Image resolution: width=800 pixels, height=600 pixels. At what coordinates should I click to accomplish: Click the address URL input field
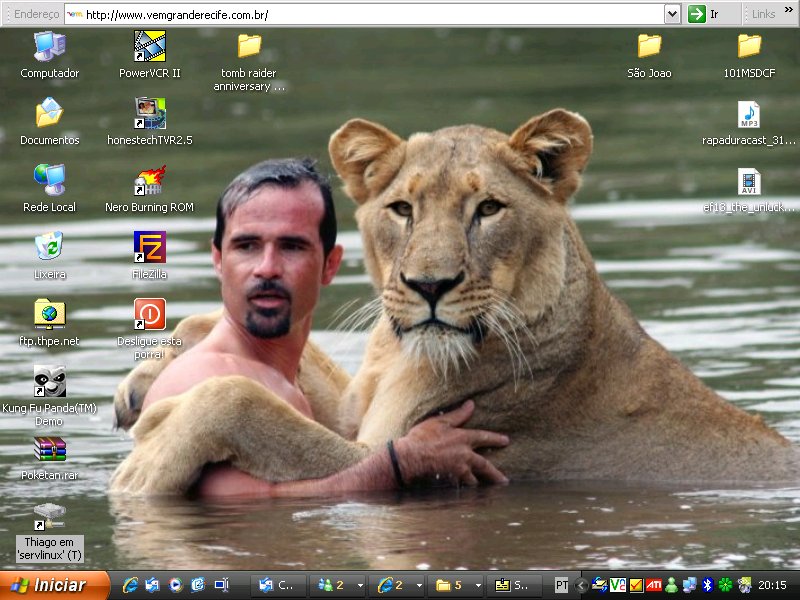tap(365, 15)
